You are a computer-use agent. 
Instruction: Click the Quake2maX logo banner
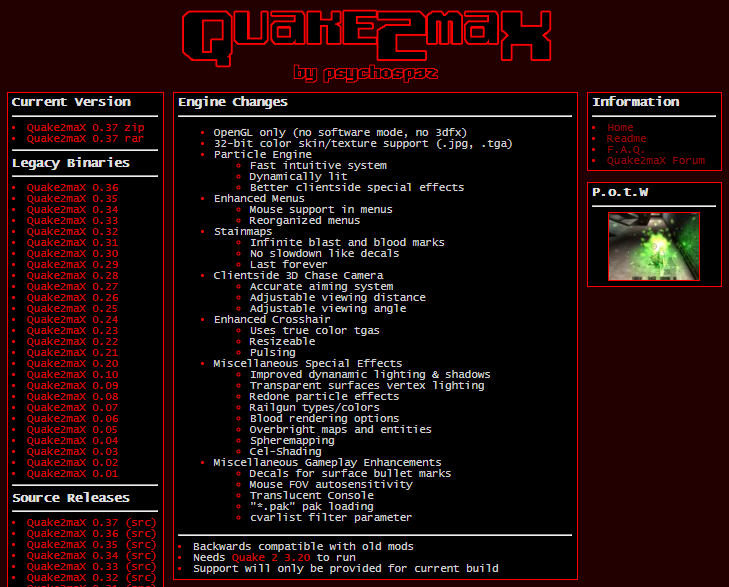coord(365,38)
